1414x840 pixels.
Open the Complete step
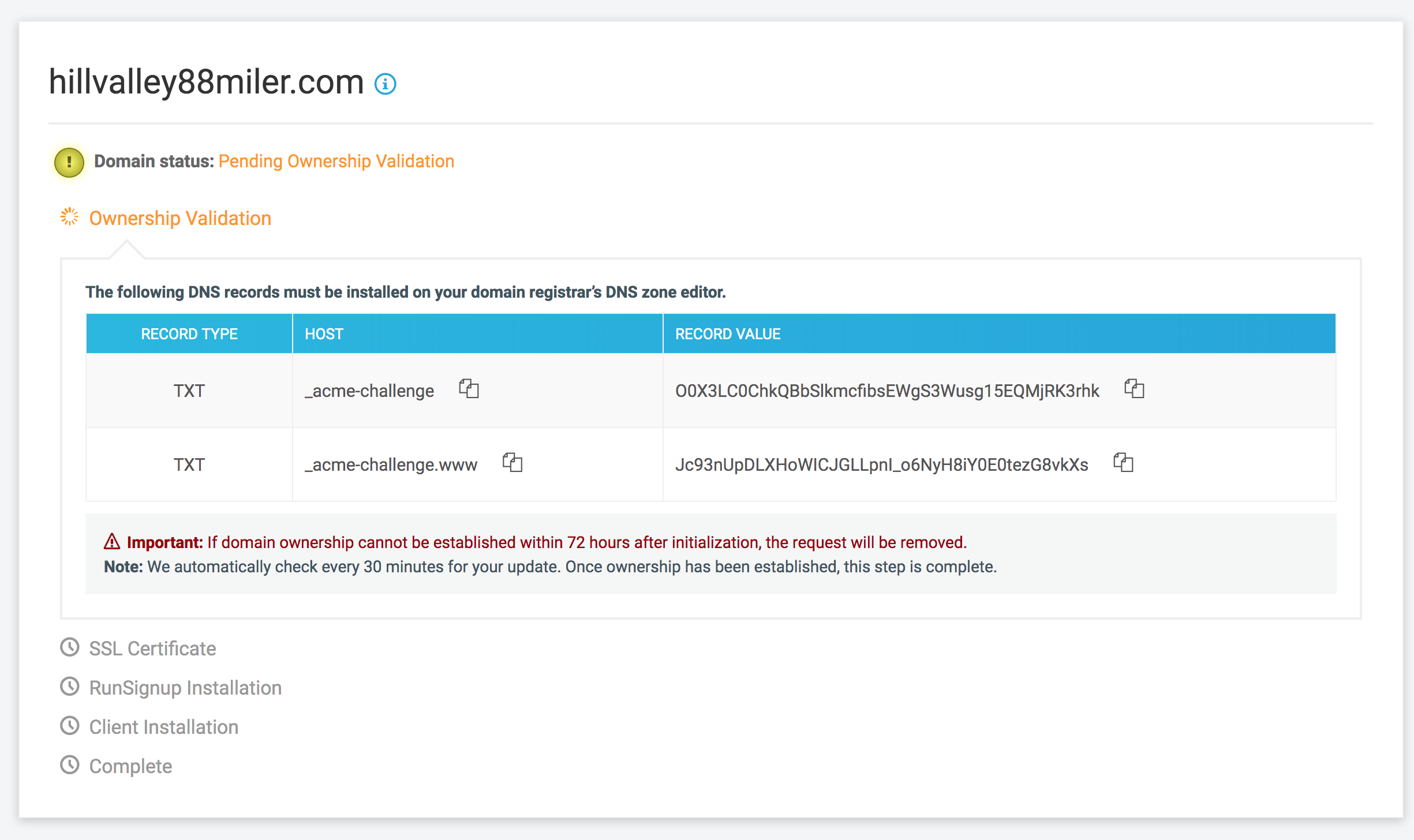(x=130, y=766)
